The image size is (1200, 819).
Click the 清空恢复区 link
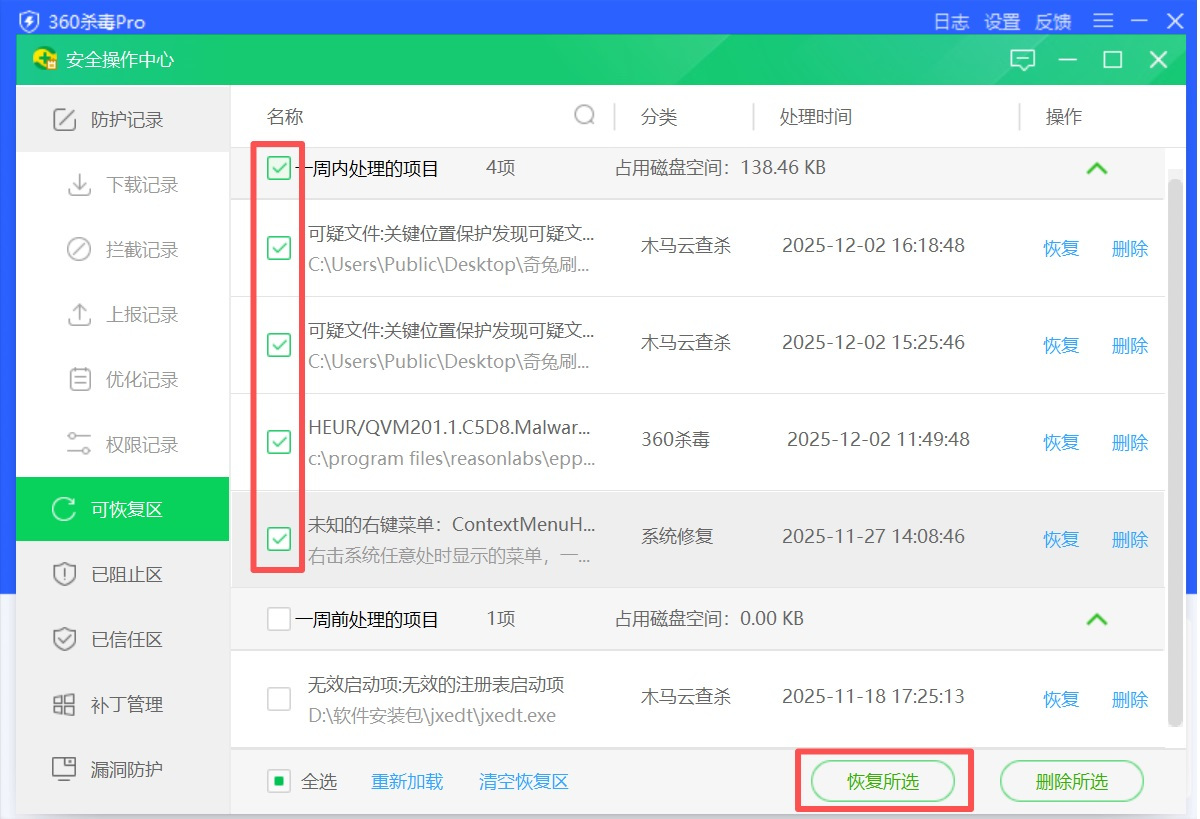coord(523,781)
